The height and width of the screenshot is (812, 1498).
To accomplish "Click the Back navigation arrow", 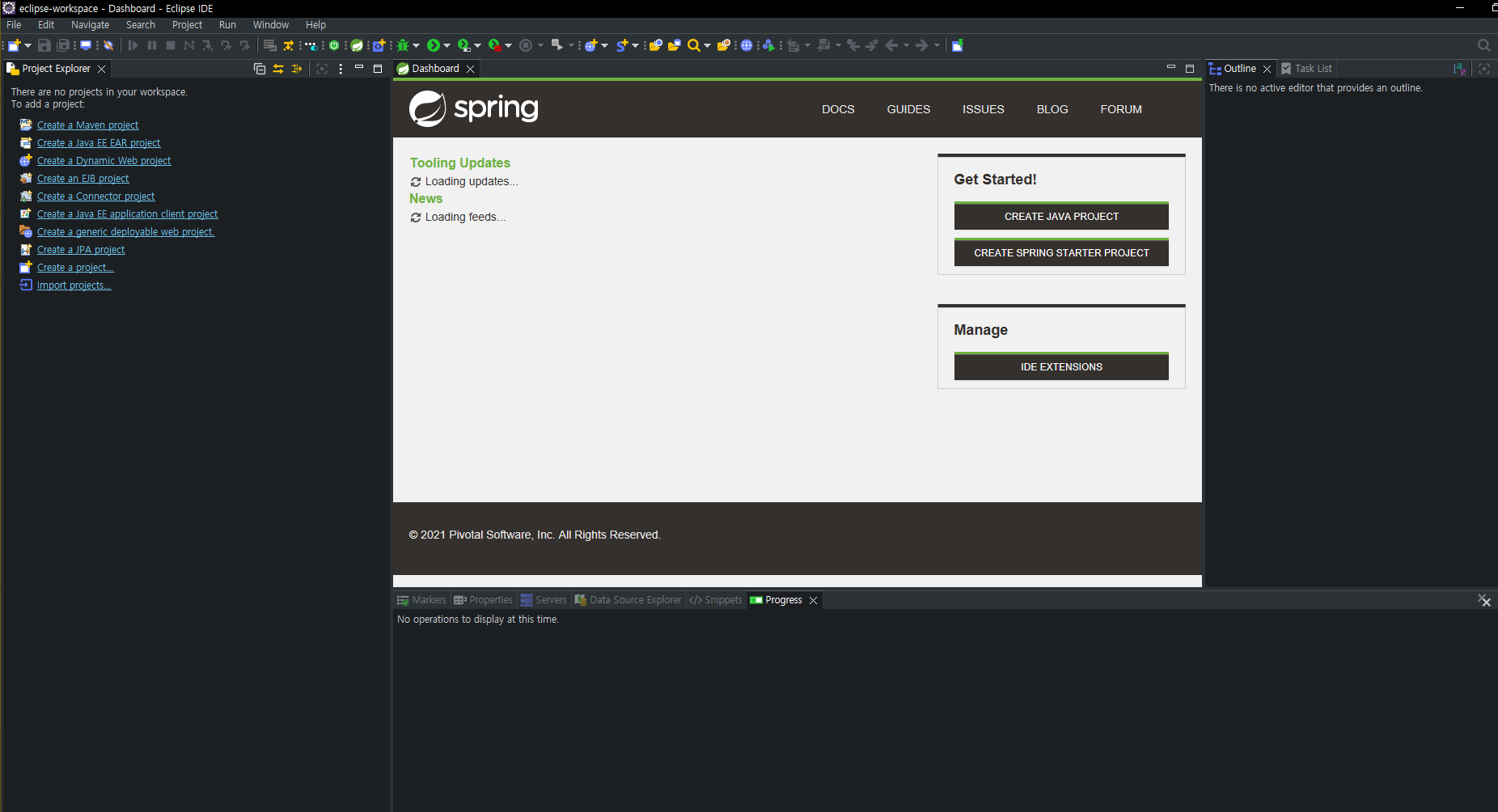I will click(891, 45).
